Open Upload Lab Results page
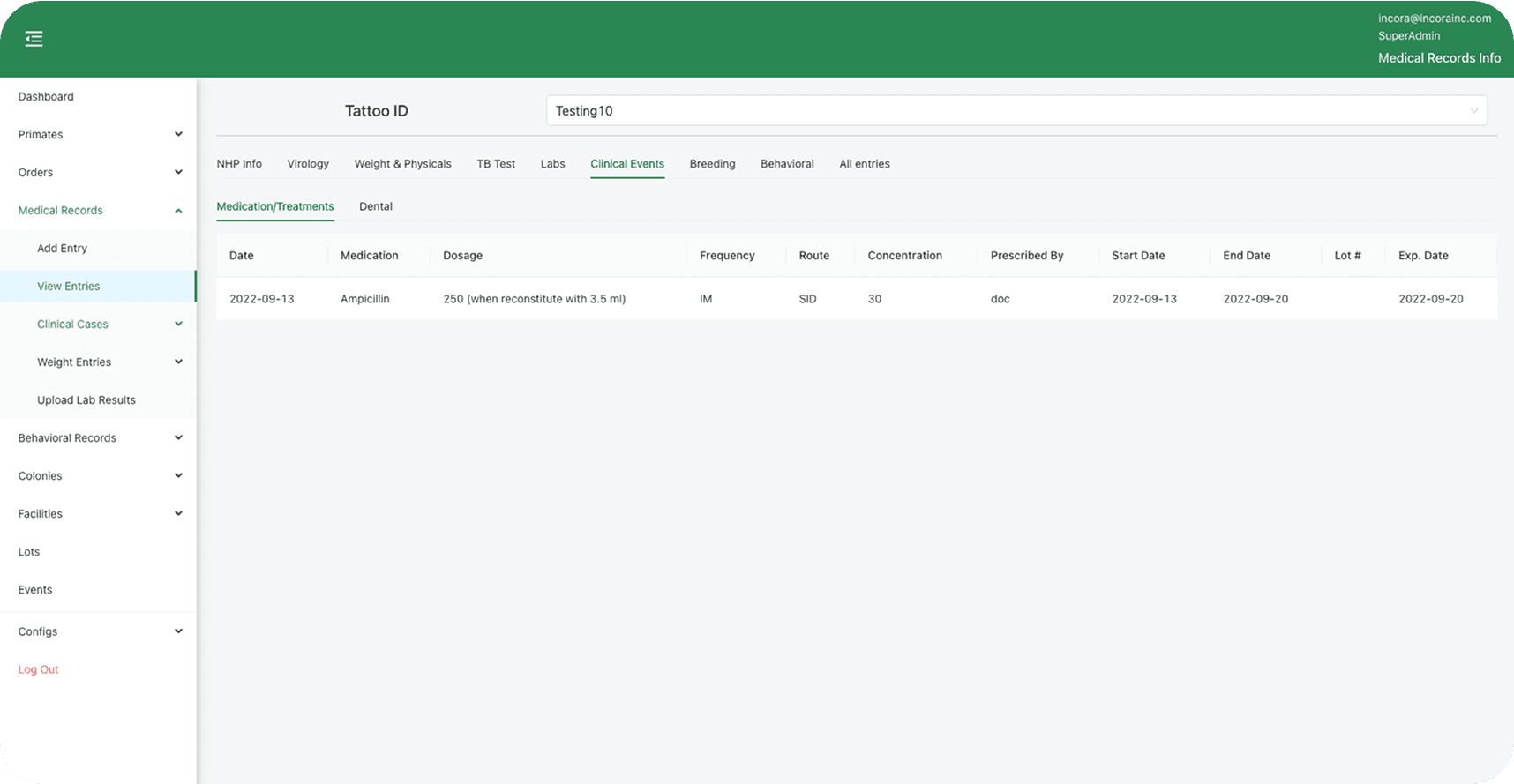This screenshot has height=784, width=1514. coord(86,400)
